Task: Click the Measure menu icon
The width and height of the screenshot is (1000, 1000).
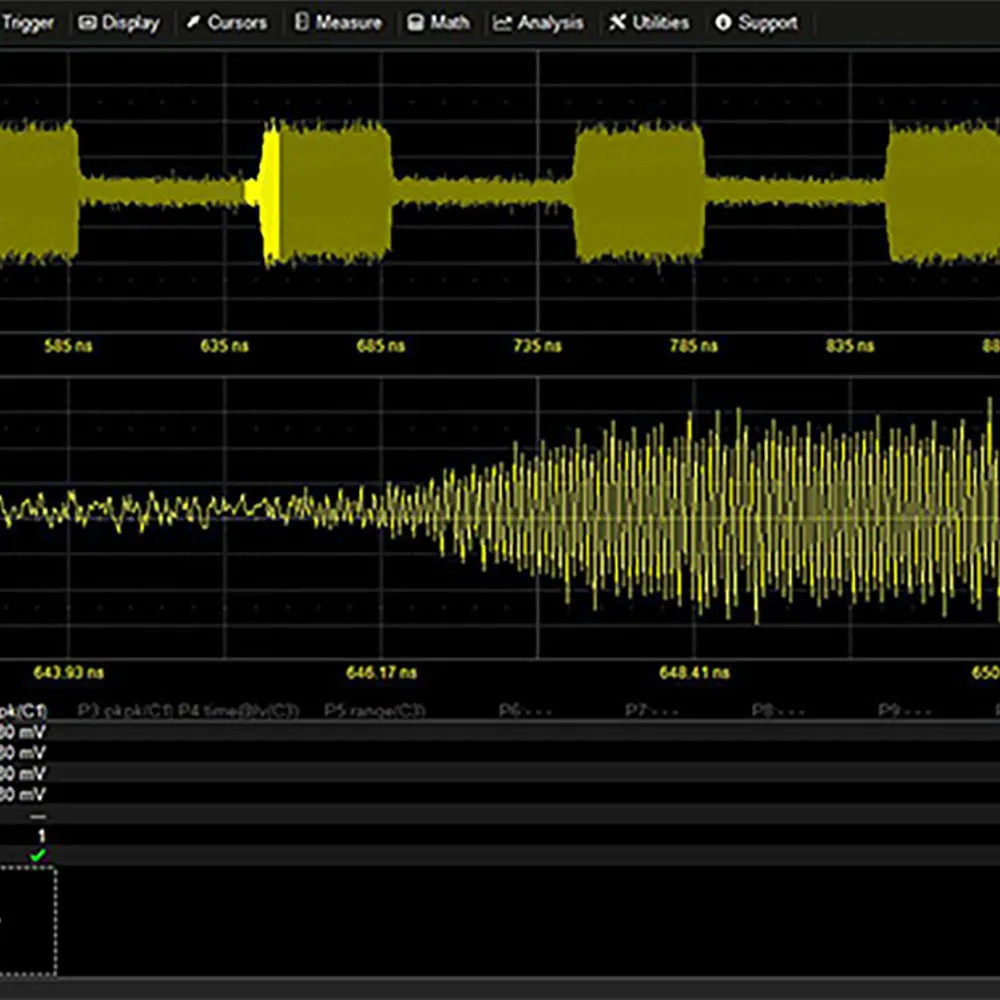Action: (x=302, y=23)
